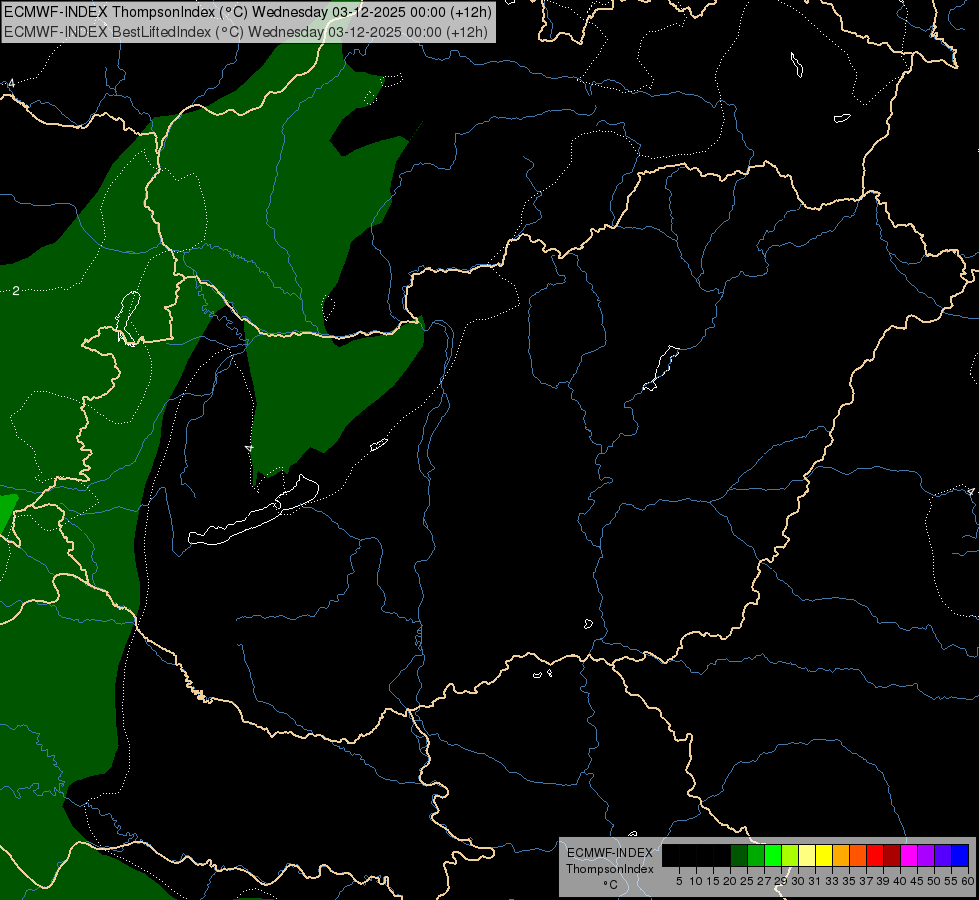Select the dark green 20-25 legend swatch
Screen dimensions: 979x900
tap(739, 855)
